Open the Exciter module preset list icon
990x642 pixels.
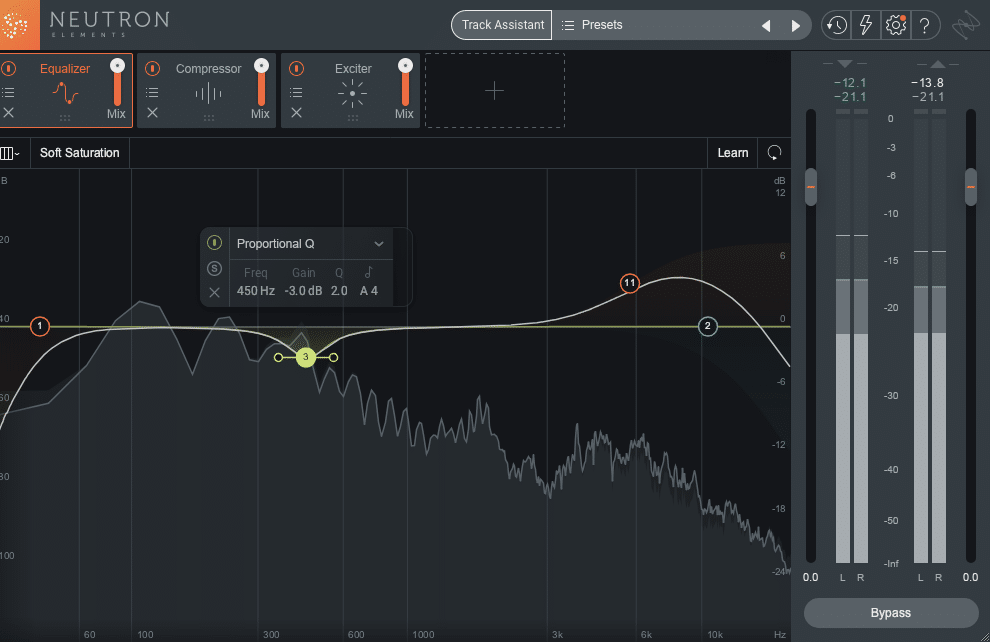pos(296,93)
